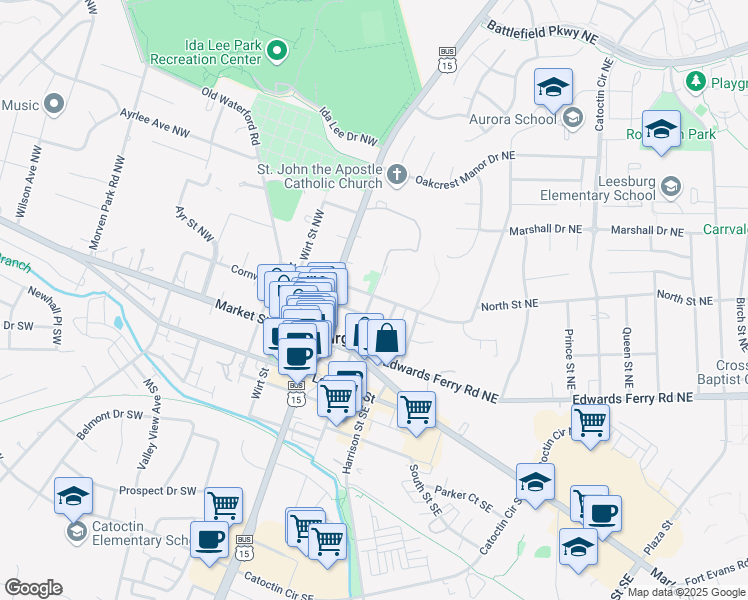Select the Oakcrest Manor Dr NE label
Screen dimensions: 748x600
[465, 170]
